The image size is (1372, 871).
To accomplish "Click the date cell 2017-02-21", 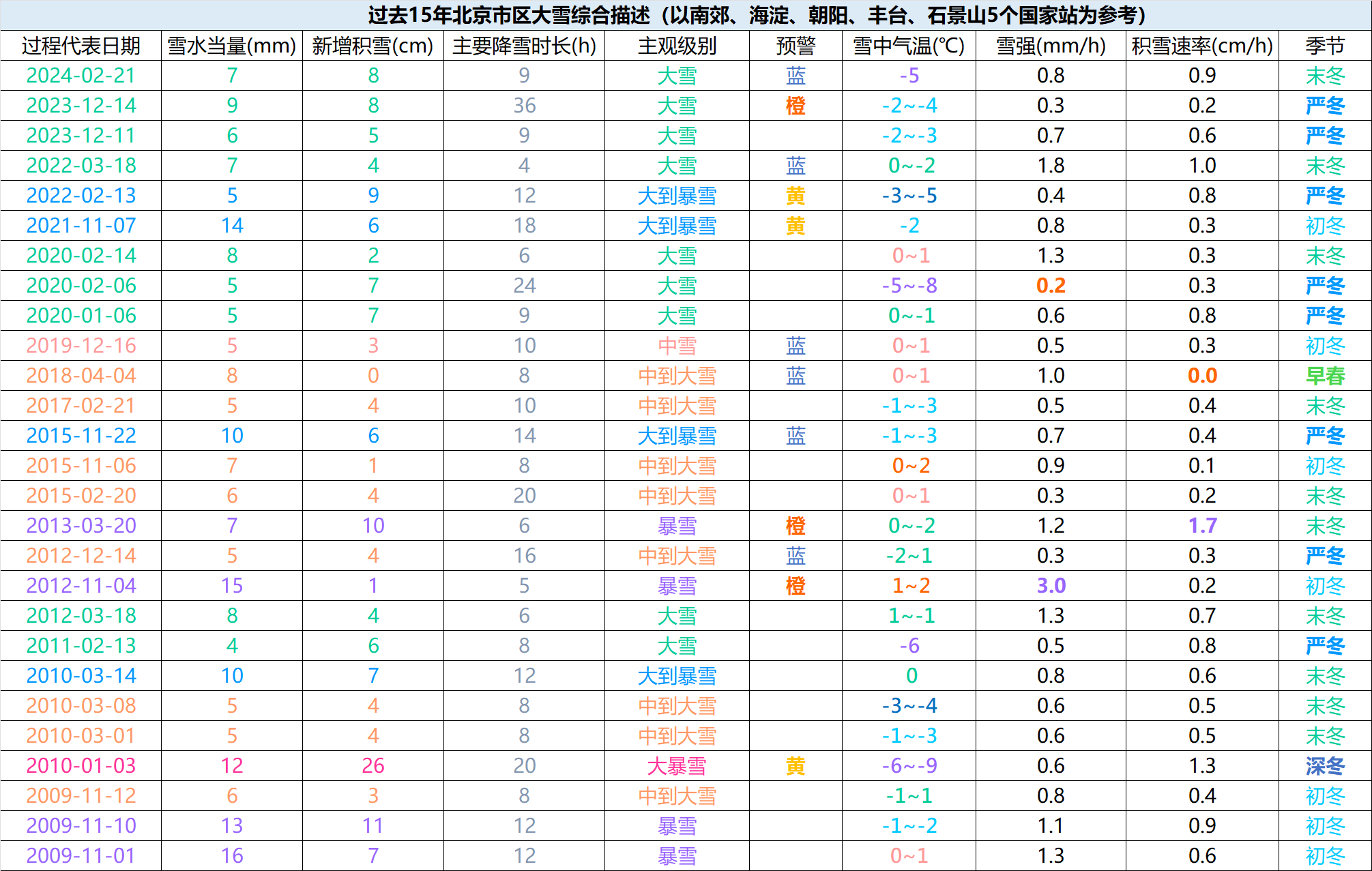I will [x=81, y=406].
